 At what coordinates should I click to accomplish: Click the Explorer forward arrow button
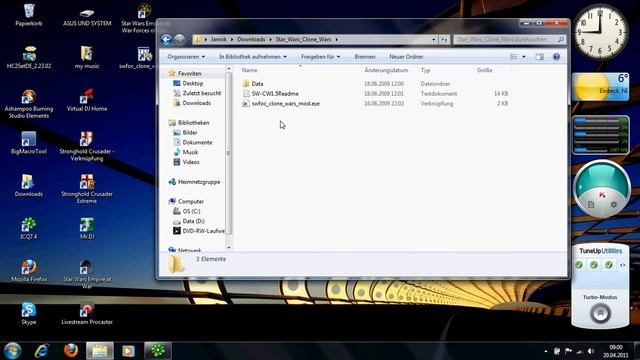(x=180, y=39)
